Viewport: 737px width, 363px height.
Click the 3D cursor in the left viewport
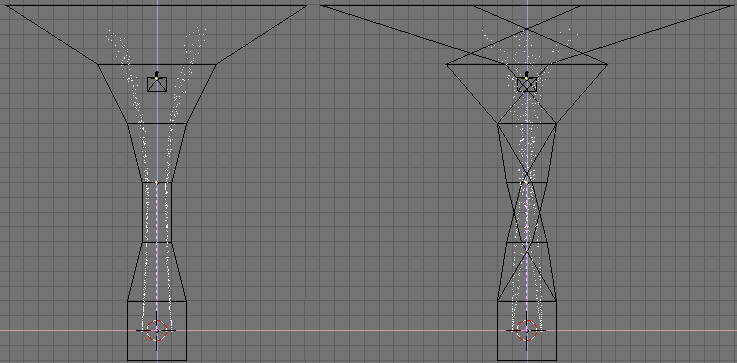[x=157, y=331]
